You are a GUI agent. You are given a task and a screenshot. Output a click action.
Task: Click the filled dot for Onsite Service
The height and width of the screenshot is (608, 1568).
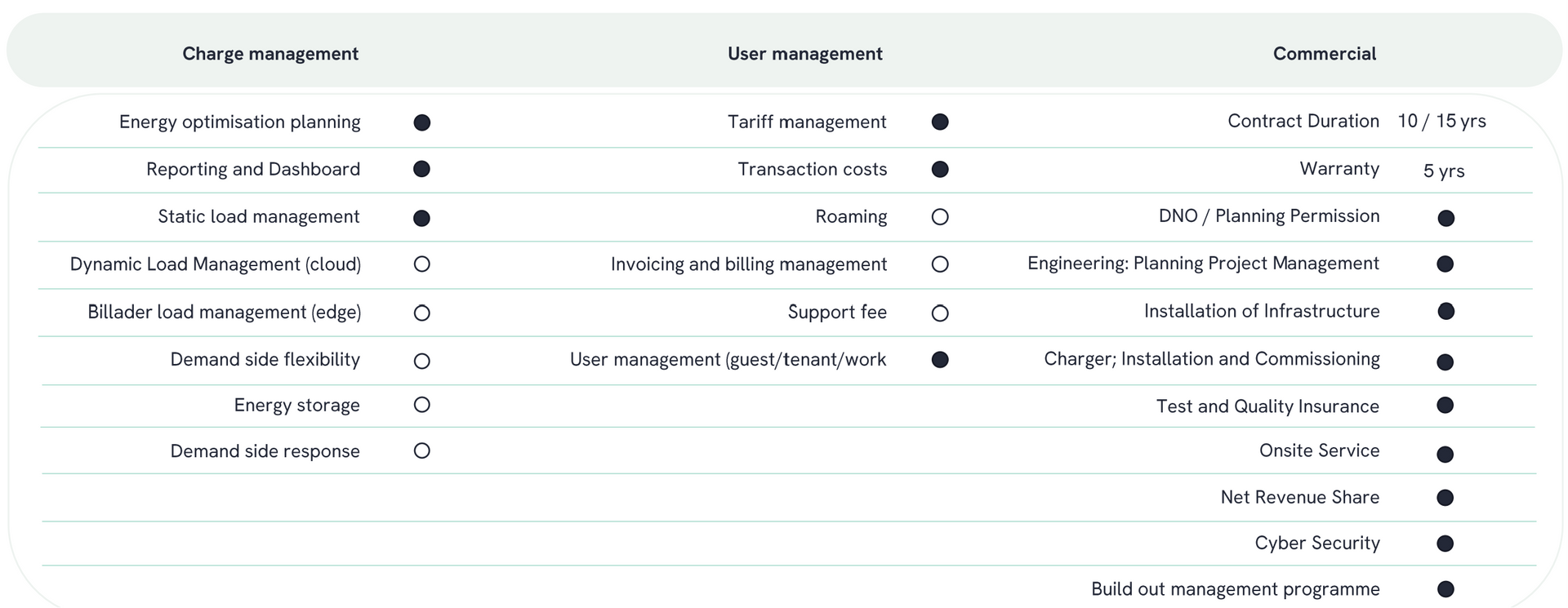tap(1445, 455)
